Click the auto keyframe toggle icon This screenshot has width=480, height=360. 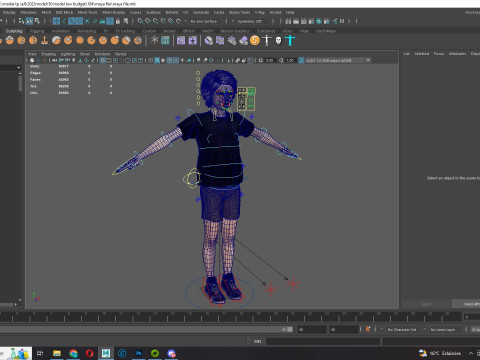tap(368, 329)
